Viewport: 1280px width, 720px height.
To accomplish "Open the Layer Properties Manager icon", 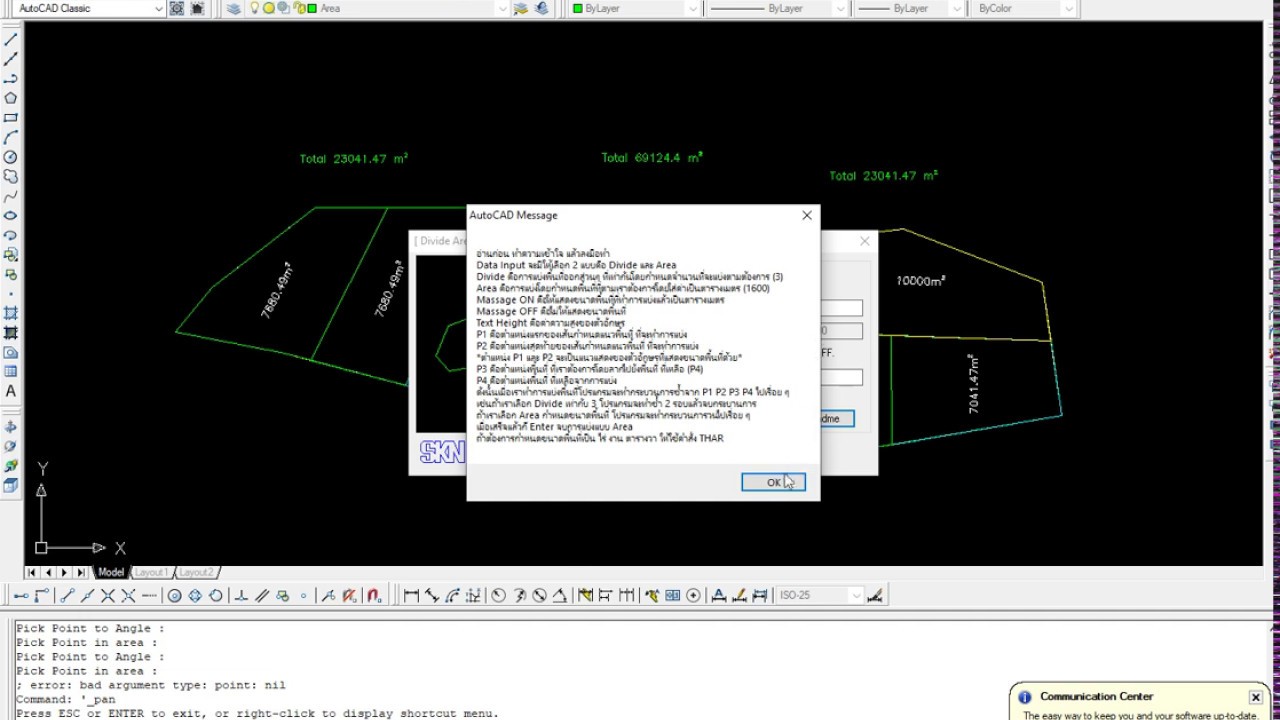I will point(233,8).
